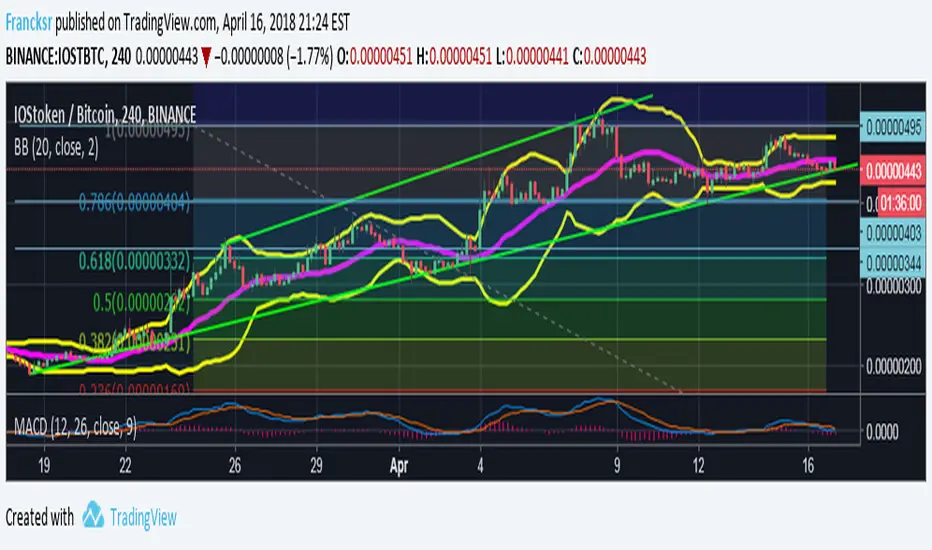Click the date label 9 on time axis
This screenshot has width=932, height=550.
tap(617, 466)
